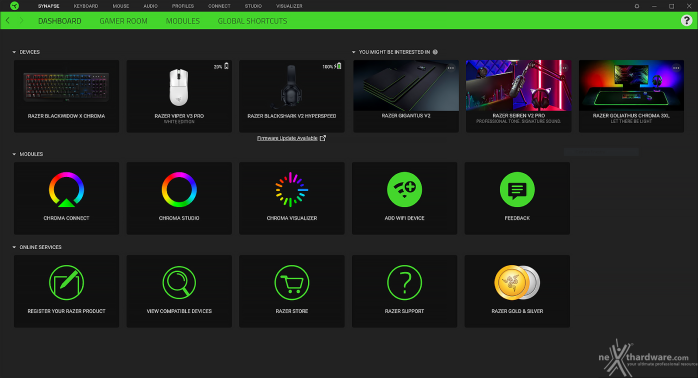This screenshot has width=698, height=378.
Task: Click Viper V3 Pro battery indicator
Action: [x=221, y=66]
